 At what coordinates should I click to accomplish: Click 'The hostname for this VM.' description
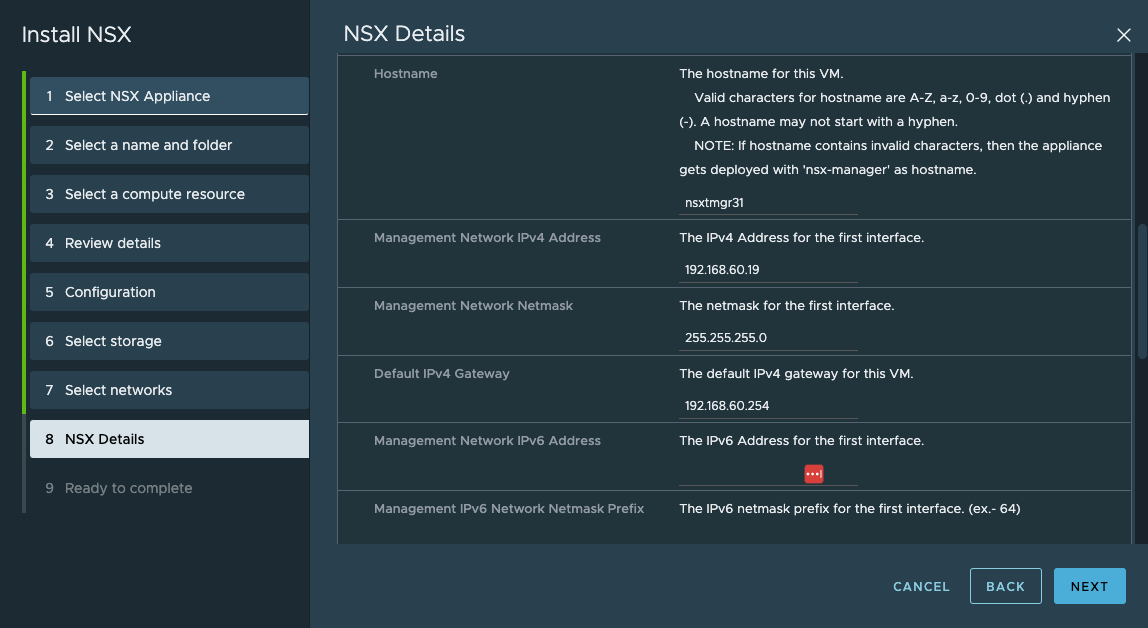coord(761,74)
